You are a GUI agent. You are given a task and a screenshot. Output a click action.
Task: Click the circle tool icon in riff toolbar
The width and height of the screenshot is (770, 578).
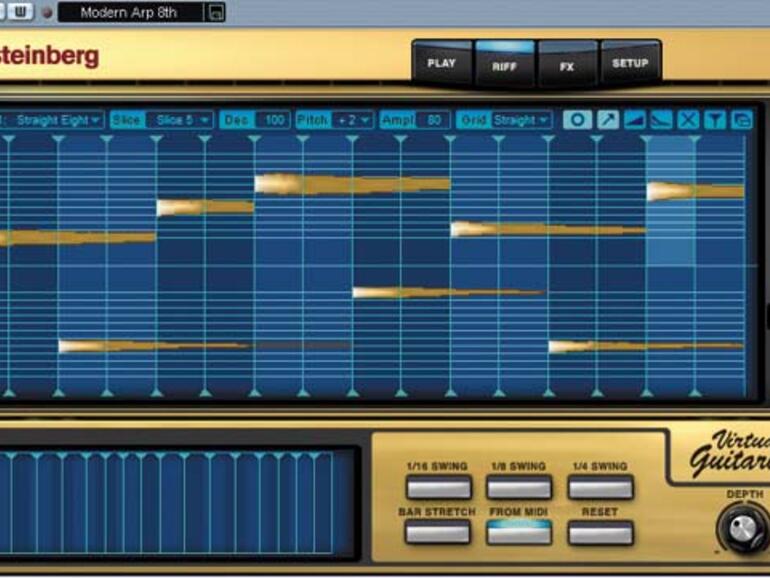click(x=577, y=120)
